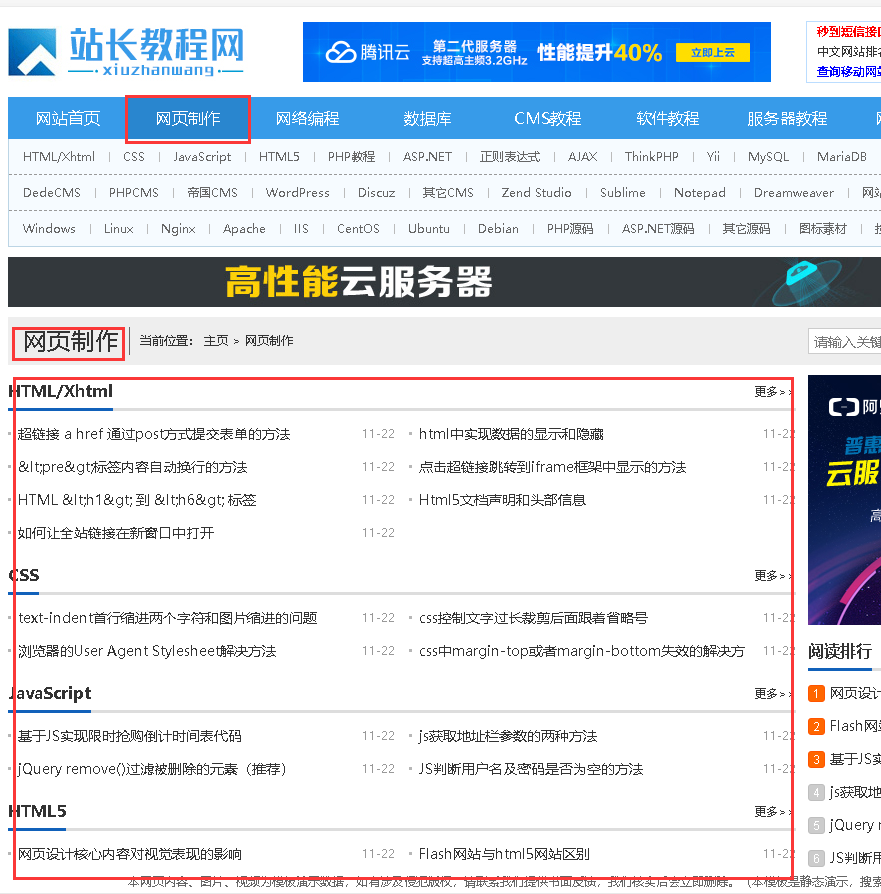
Task: Open MySQL sub-navigation link
Action: pos(768,157)
